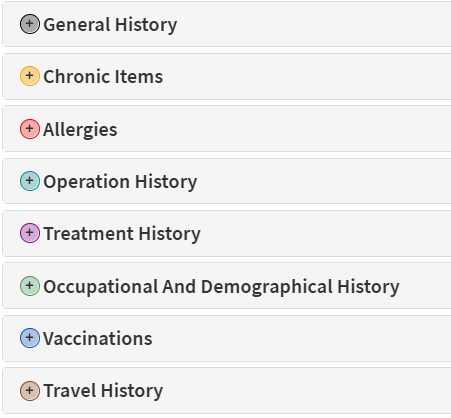The width and height of the screenshot is (451, 418).
Task: Click blank space in Allergies panel row
Action: point(283,129)
